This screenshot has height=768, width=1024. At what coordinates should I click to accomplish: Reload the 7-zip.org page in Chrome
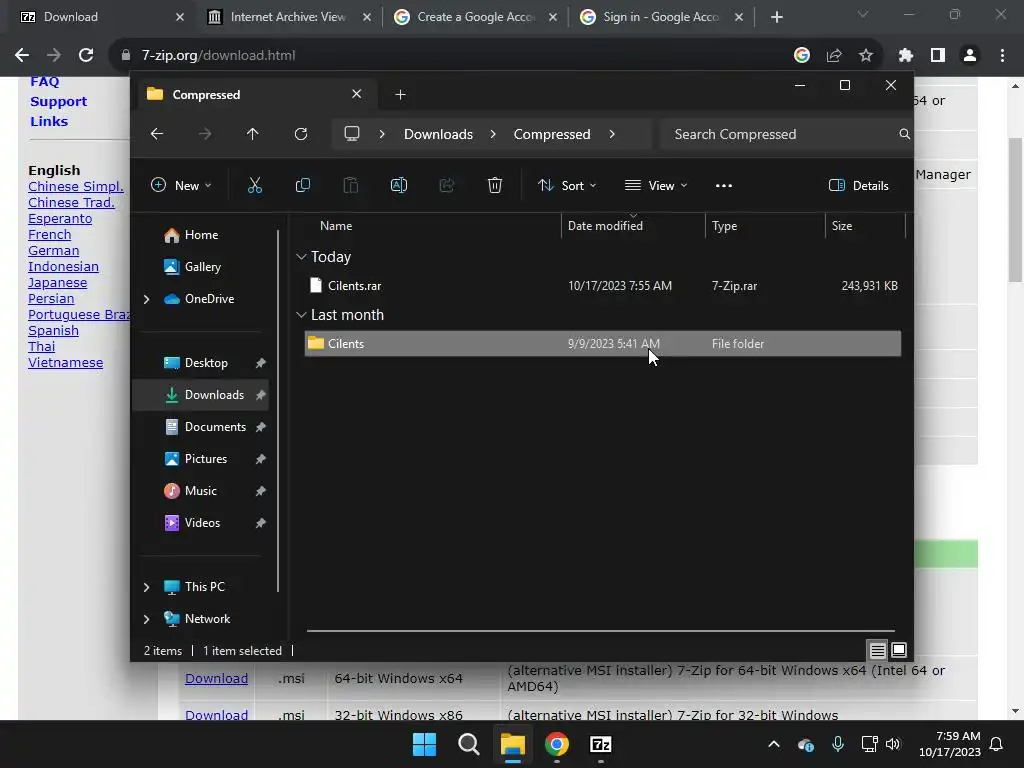coord(86,56)
